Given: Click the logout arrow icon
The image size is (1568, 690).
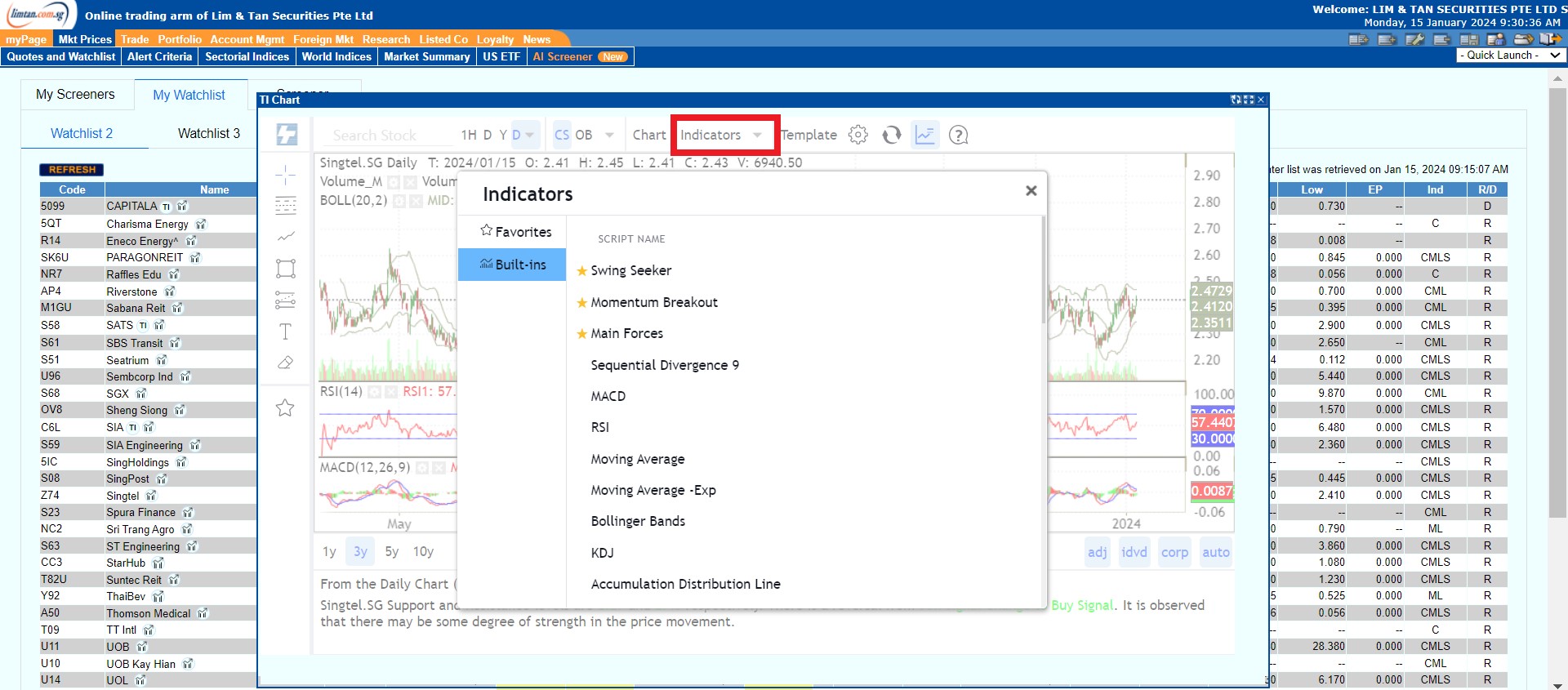Looking at the screenshot, I should pos(1550,39).
